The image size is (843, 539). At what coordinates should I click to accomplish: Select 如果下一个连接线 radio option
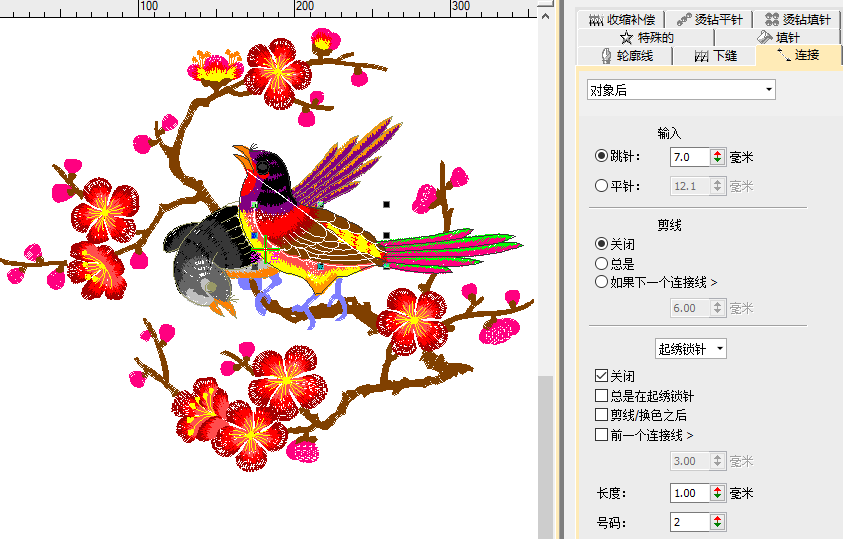click(x=601, y=282)
